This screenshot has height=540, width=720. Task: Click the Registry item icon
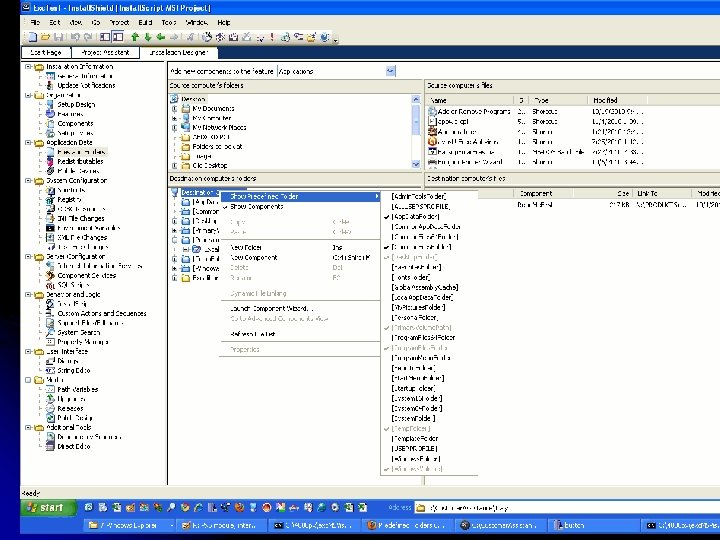point(49,199)
